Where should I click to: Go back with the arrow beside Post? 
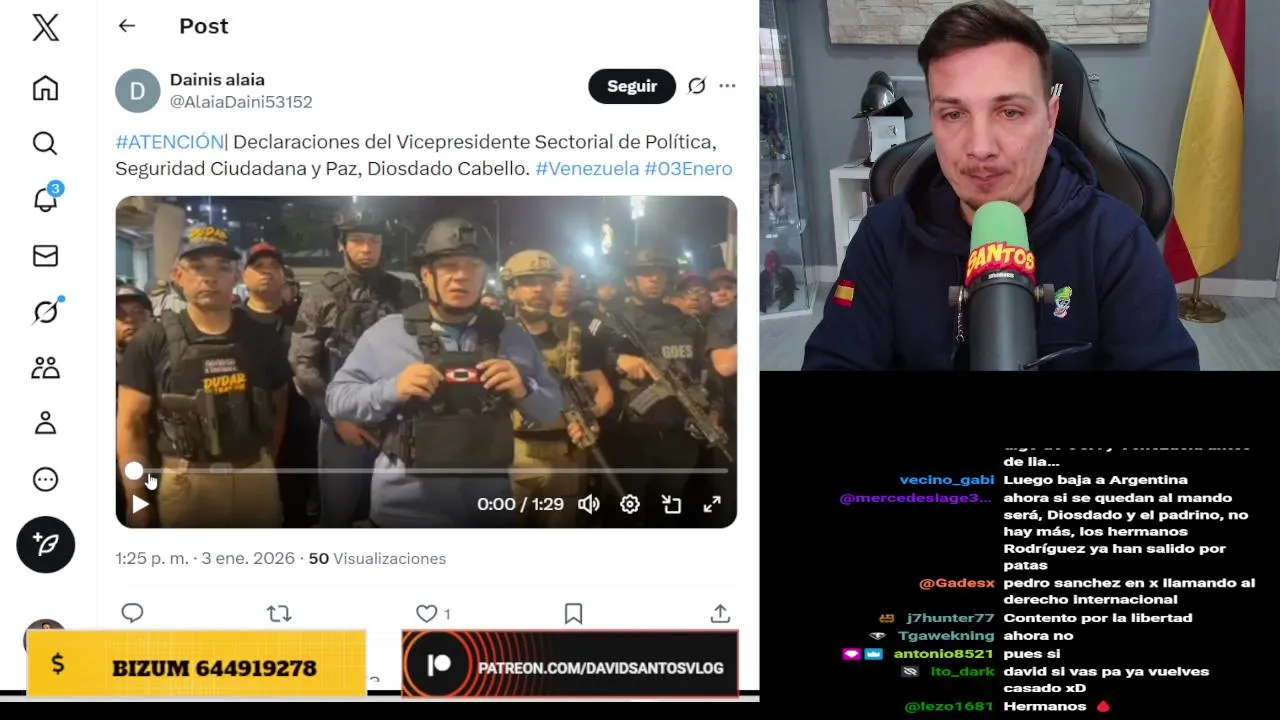click(126, 26)
